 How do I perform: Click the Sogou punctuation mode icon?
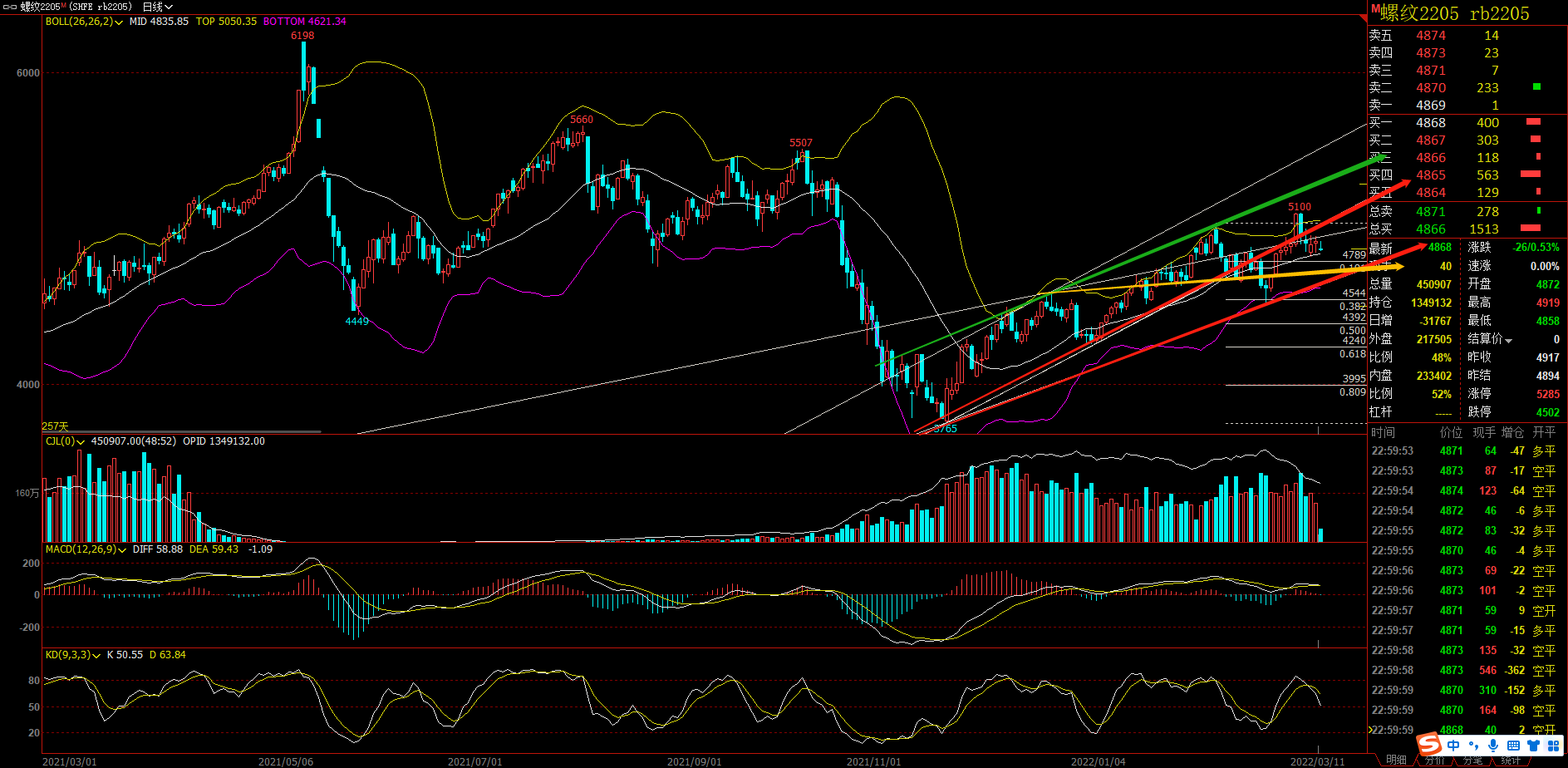click(1473, 746)
